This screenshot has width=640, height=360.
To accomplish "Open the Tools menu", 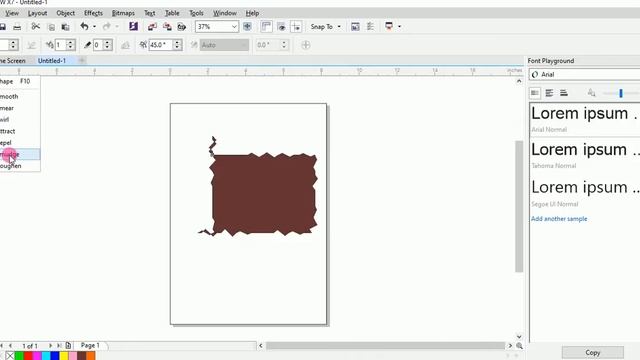I will (196, 13).
